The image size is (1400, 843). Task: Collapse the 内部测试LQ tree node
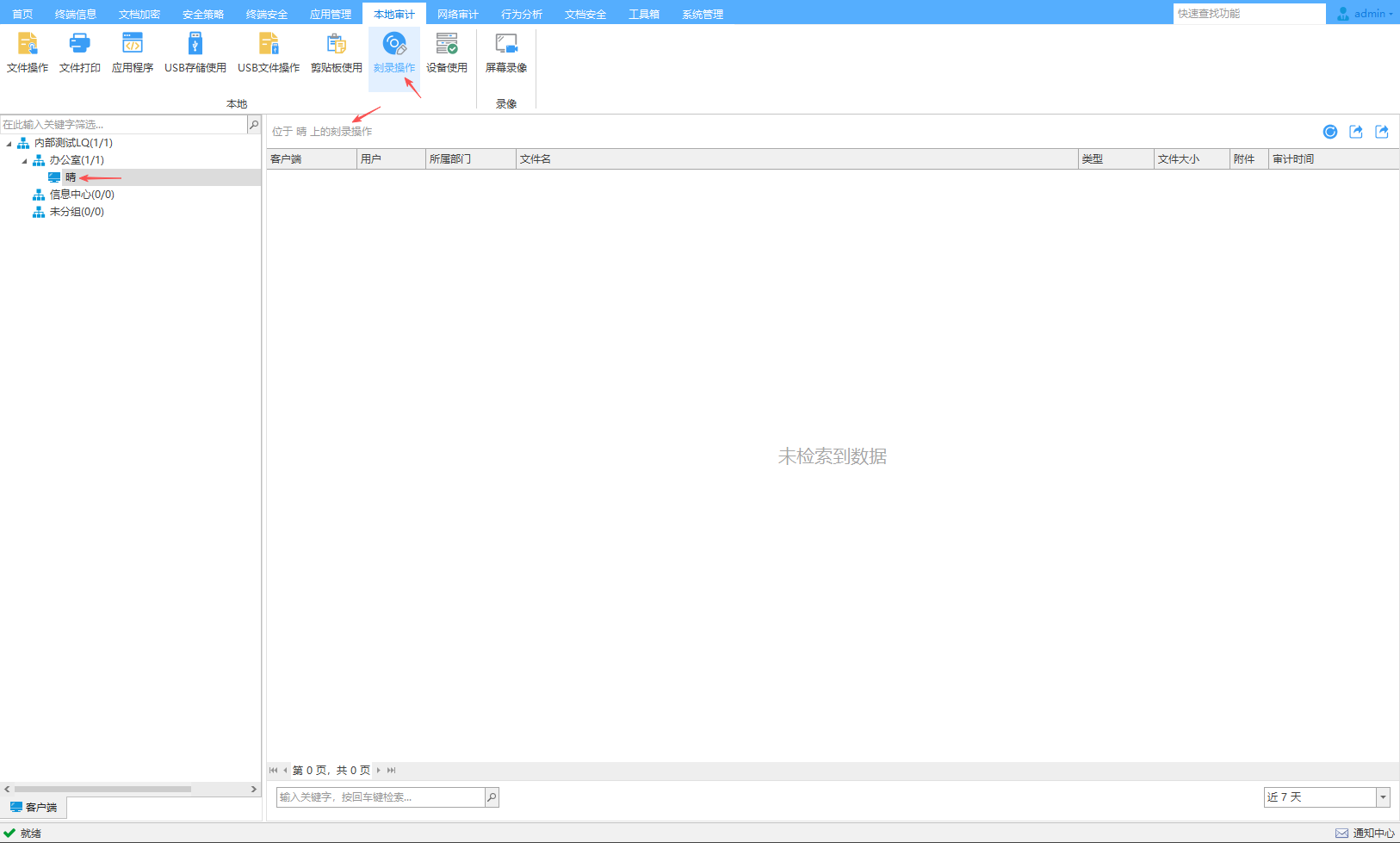tap(9, 144)
